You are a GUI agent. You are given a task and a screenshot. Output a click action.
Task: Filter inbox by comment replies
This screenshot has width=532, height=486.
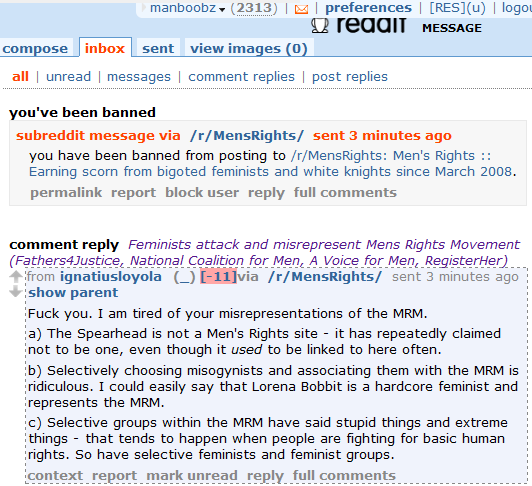tap(241, 77)
